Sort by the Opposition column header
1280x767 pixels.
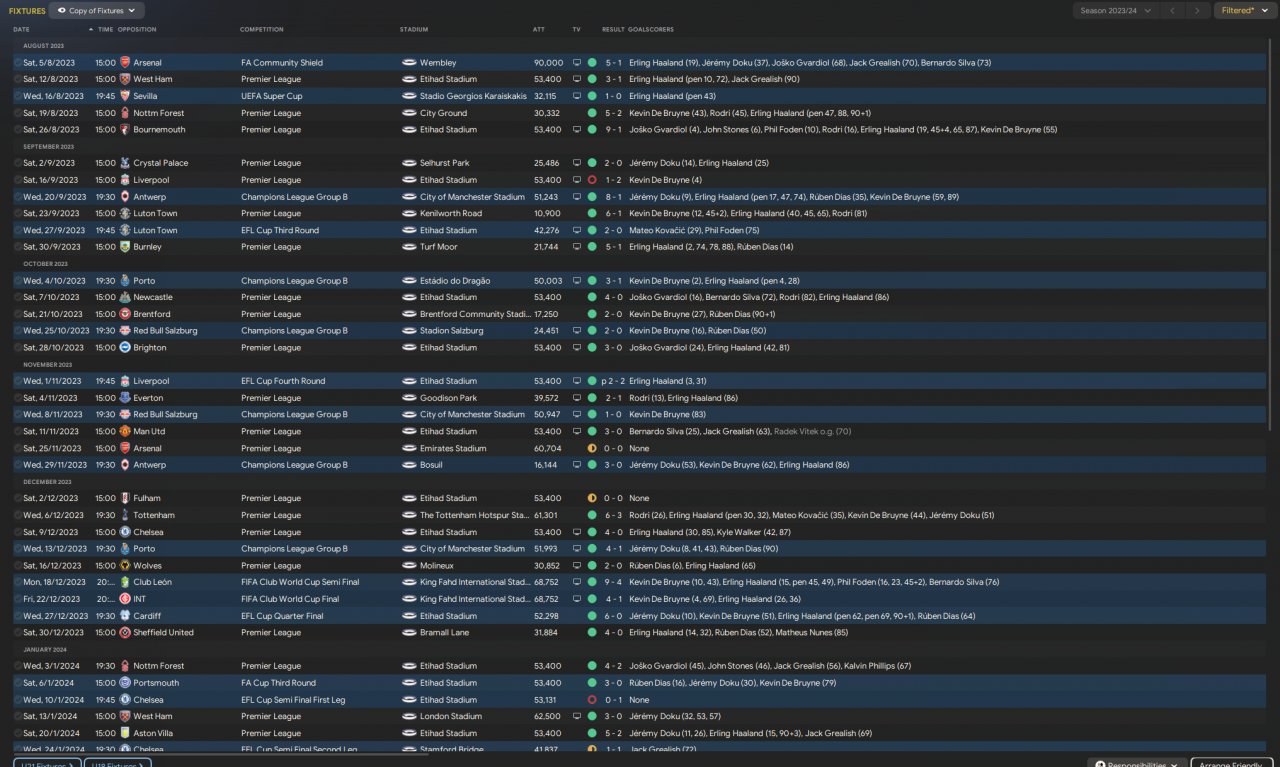pos(137,29)
